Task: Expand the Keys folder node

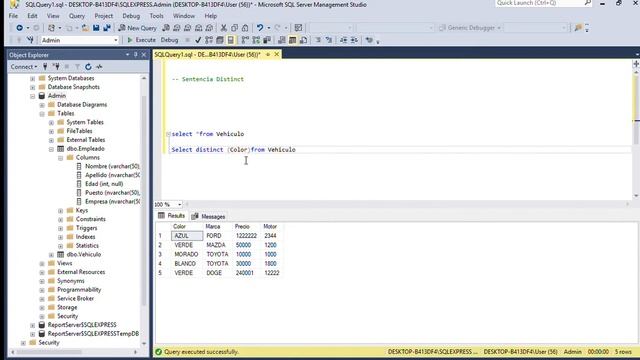Action: [61, 211]
